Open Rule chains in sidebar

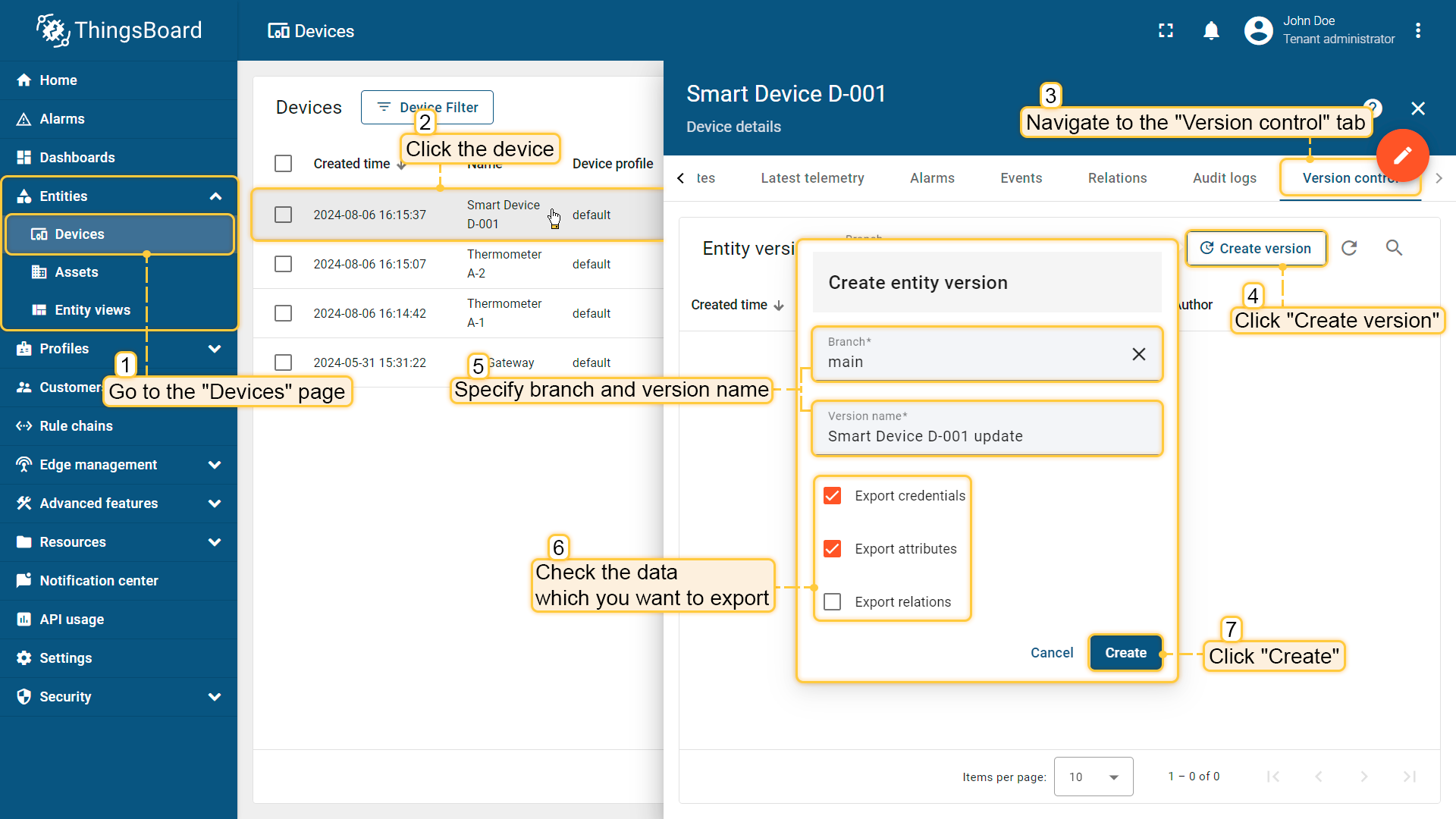click(76, 426)
